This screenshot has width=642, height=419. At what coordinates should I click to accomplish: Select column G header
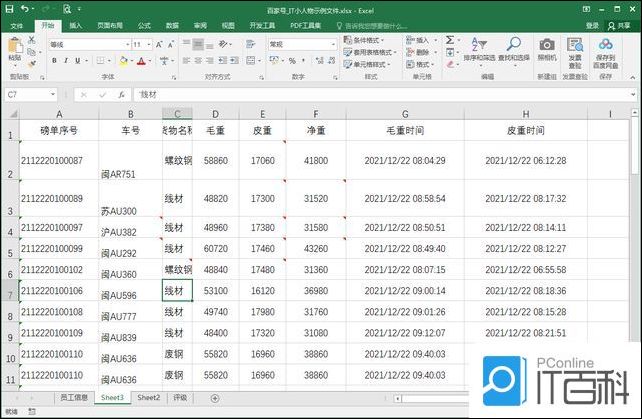click(405, 114)
